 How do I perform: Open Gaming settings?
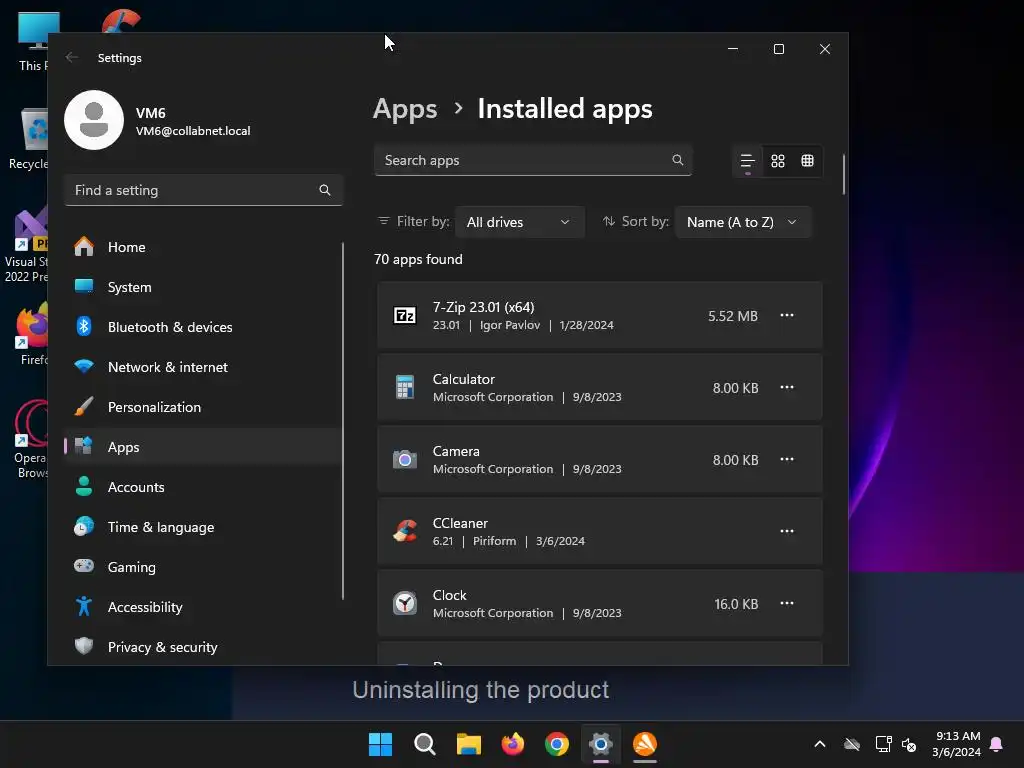[202, 567]
